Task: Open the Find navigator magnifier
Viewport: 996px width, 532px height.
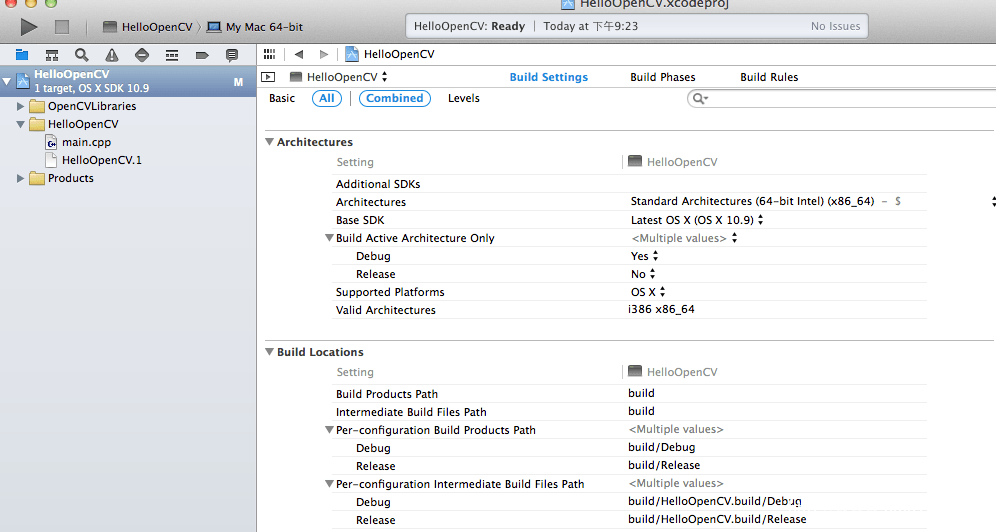Action: click(x=81, y=55)
